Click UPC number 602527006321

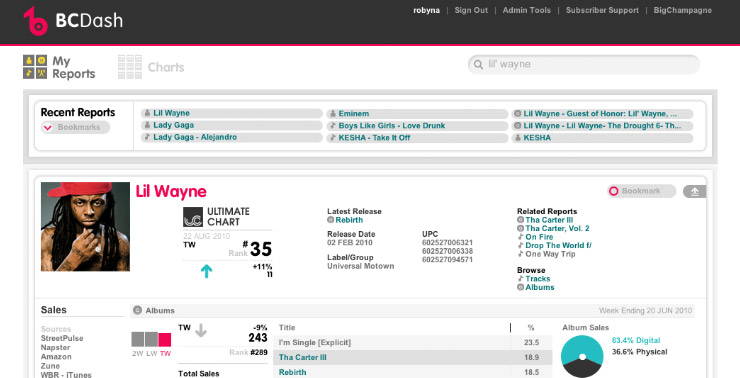(447, 243)
